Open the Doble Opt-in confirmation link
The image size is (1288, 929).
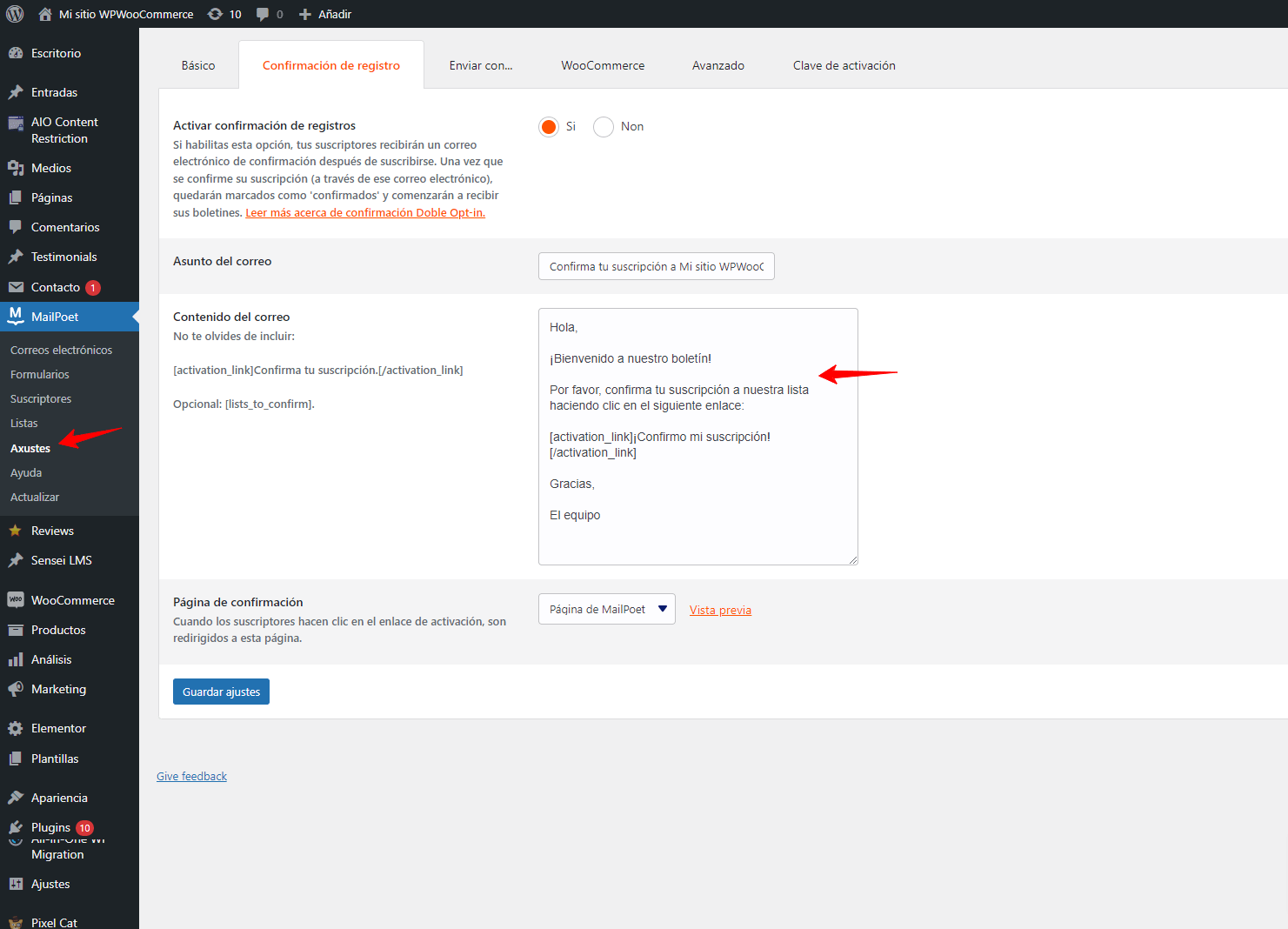click(365, 212)
